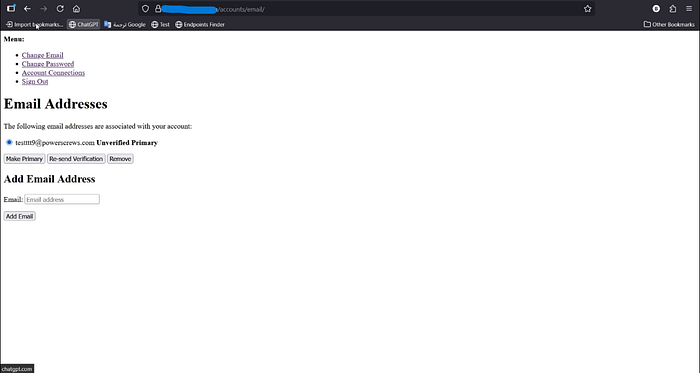The height and width of the screenshot is (373, 700).
Task: Open the Test bookmark
Action: coord(160,25)
